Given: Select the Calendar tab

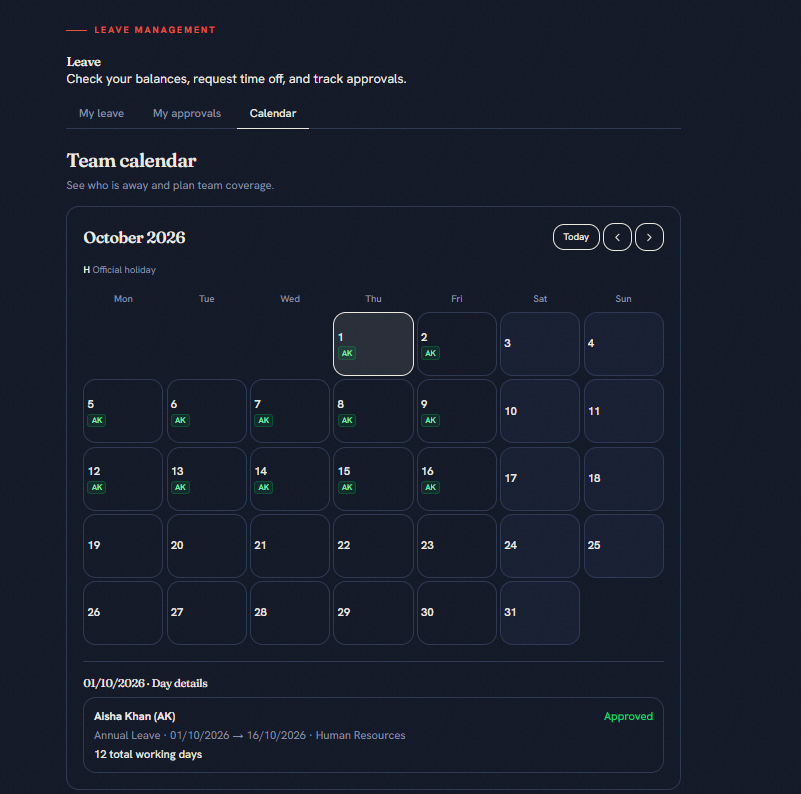Looking at the screenshot, I should click(273, 113).
